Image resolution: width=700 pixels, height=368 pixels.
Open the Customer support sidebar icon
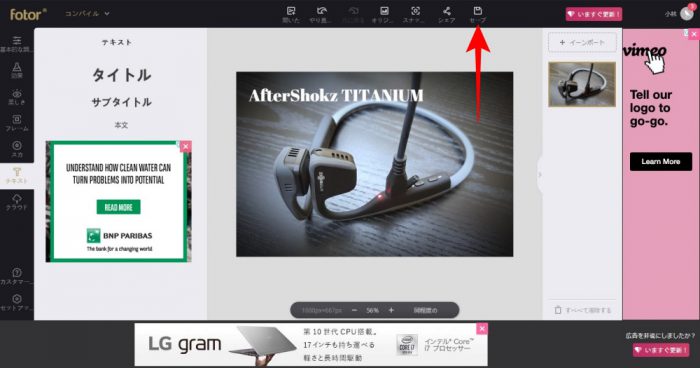tap(17, 277)
